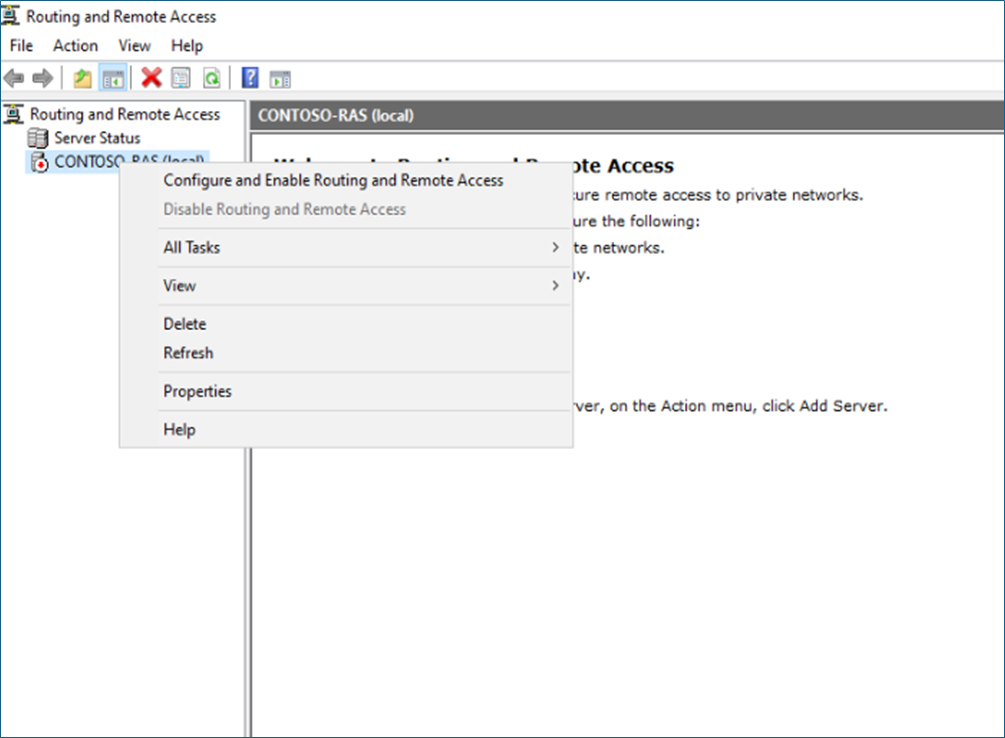The width and height of the screenshot is (1005, 738).
Task: Open the Action menu in menu bar
Action: (x=75, y=46)
